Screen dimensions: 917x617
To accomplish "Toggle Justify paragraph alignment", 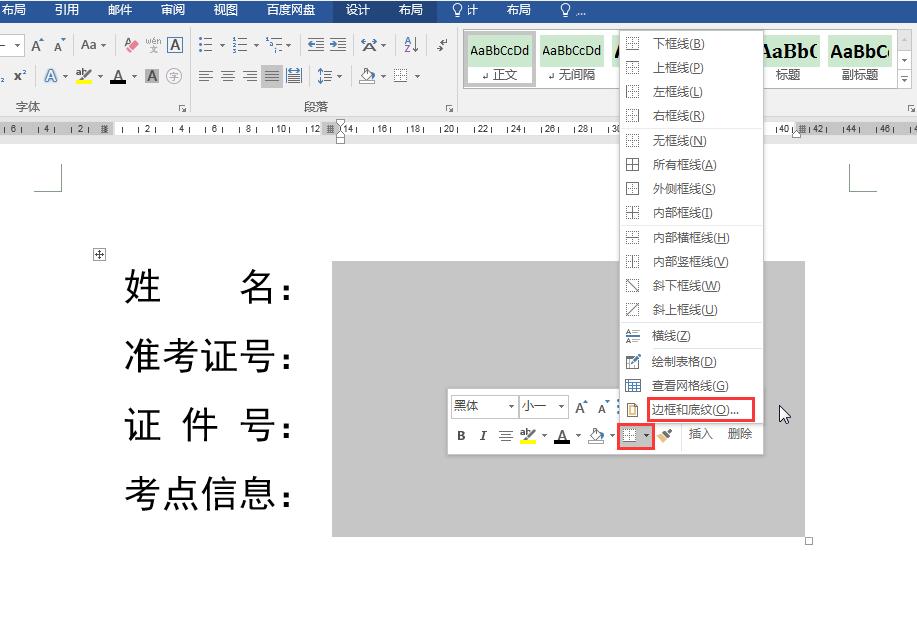I will 271,75.
